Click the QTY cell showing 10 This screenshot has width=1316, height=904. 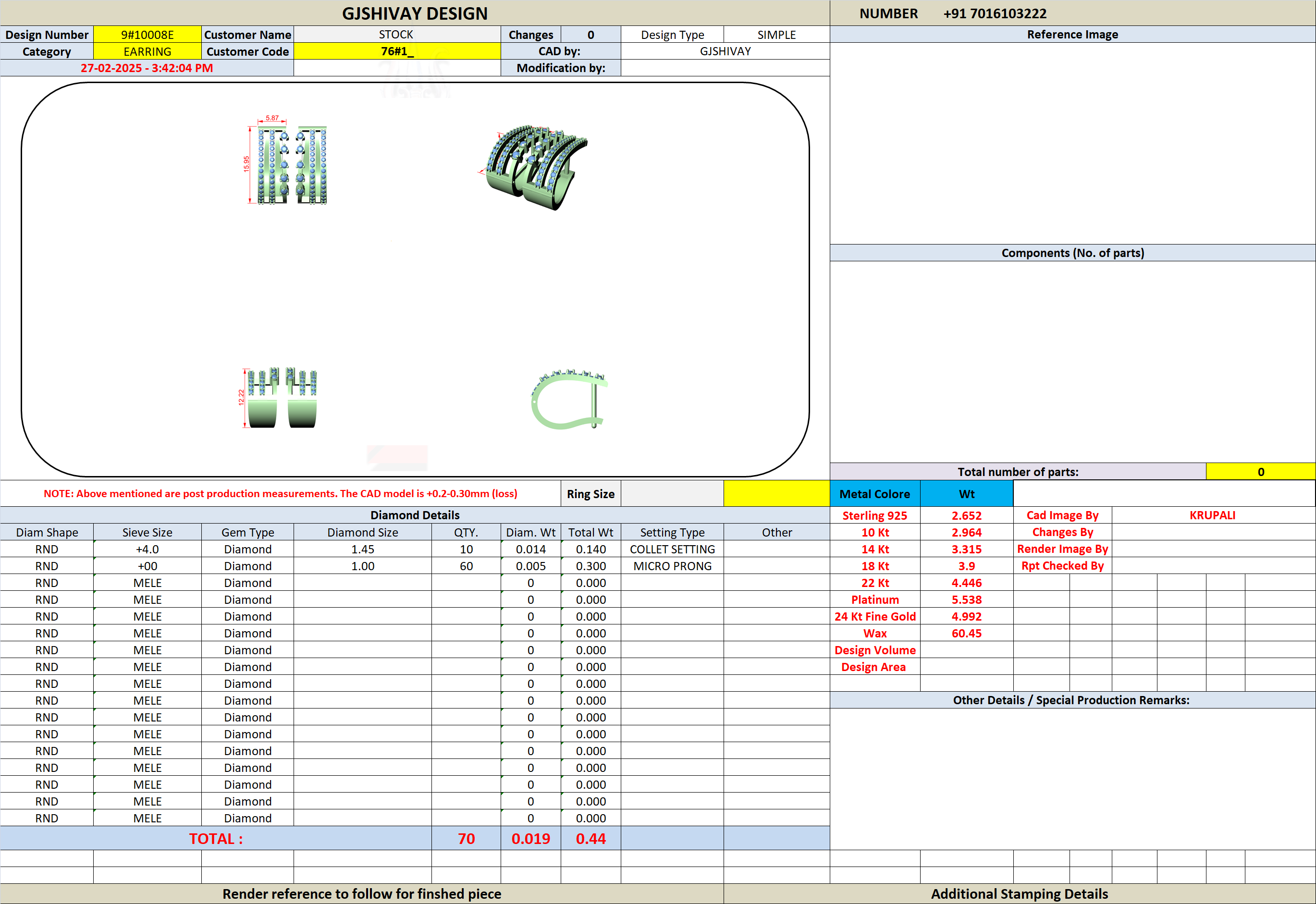466,549
